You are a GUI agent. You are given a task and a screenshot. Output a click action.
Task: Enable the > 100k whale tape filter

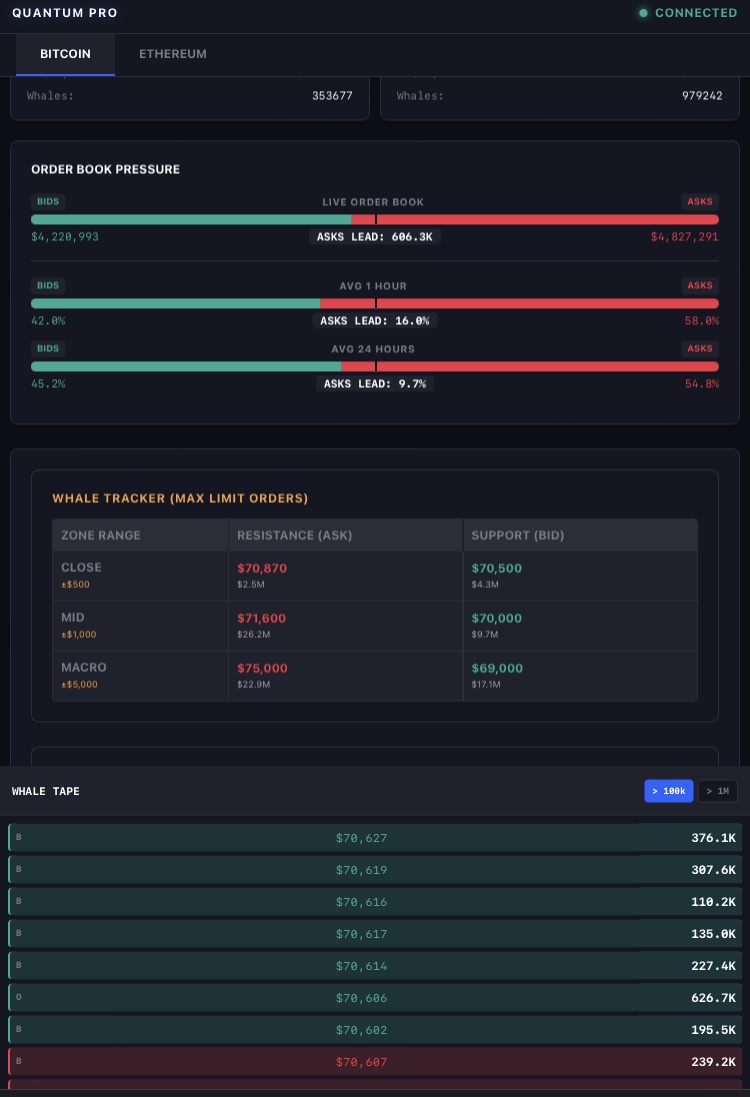669,791
